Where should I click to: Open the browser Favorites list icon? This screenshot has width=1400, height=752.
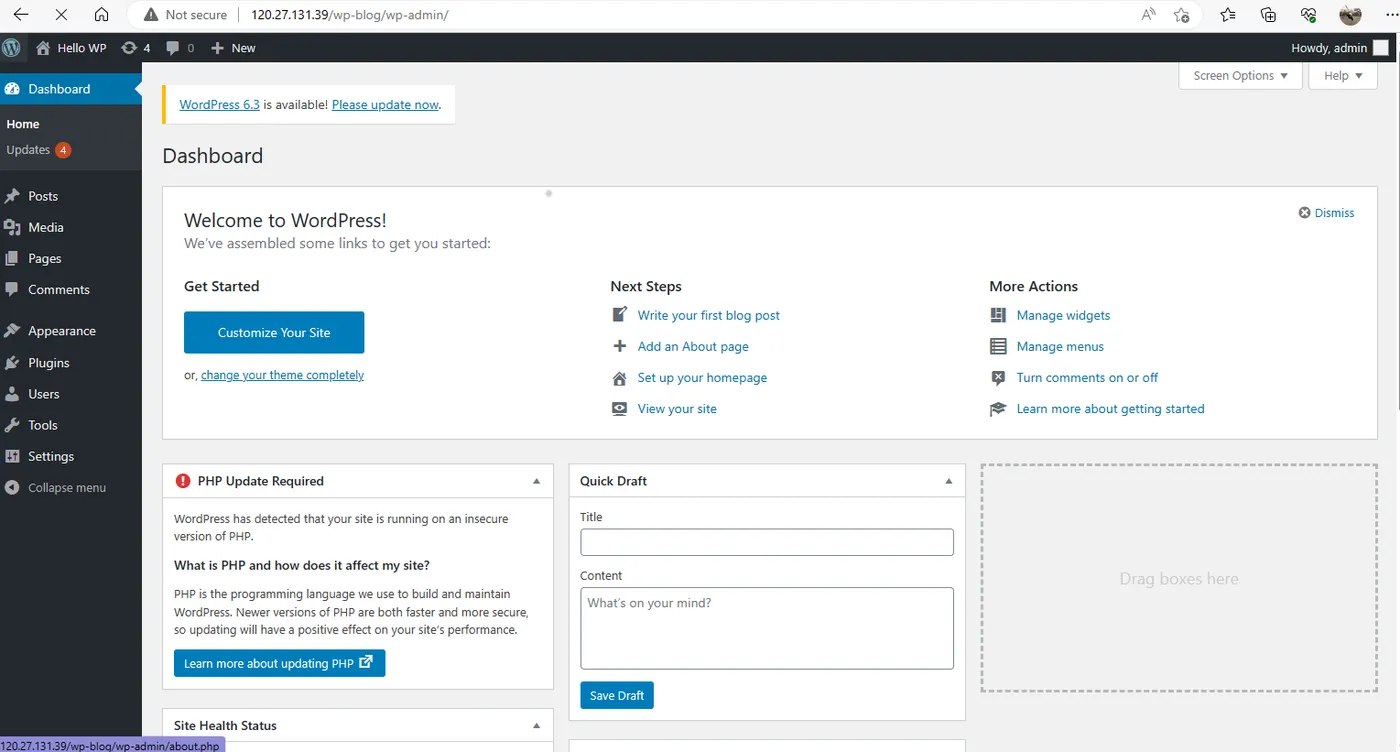point(1228,15)
